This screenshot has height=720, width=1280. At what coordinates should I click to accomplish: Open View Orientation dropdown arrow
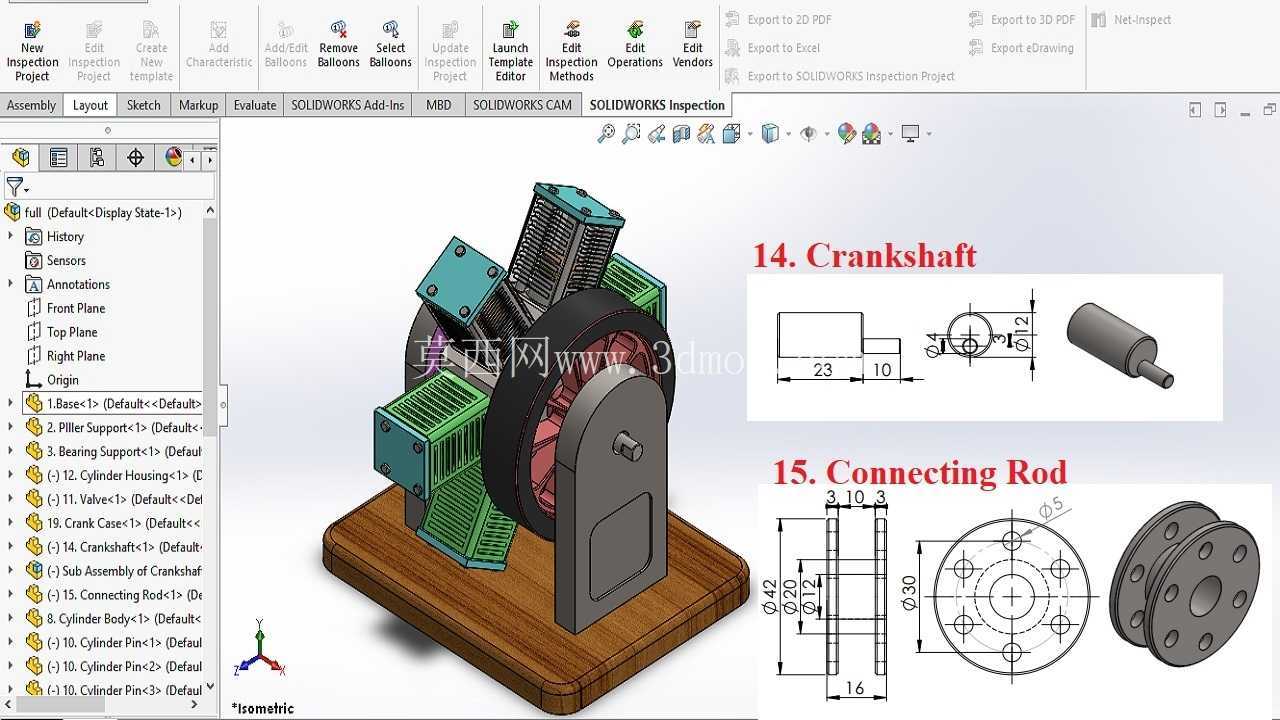[749, 134]
